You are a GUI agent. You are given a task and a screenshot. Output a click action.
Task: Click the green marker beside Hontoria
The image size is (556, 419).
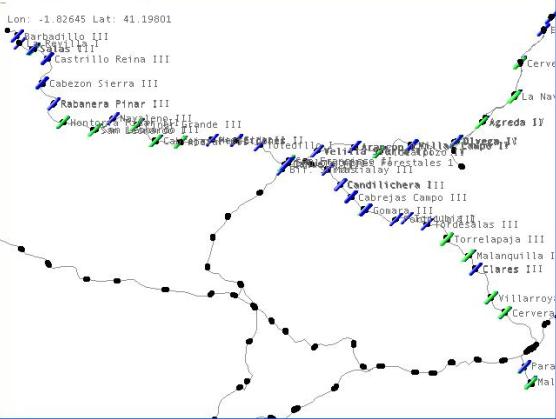[63, 122]
